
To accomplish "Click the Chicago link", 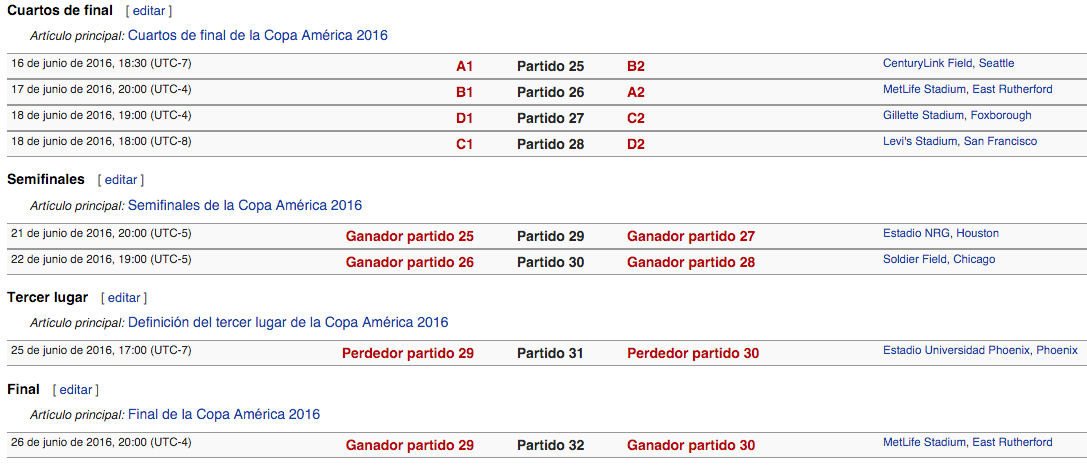I will point(974,260).
